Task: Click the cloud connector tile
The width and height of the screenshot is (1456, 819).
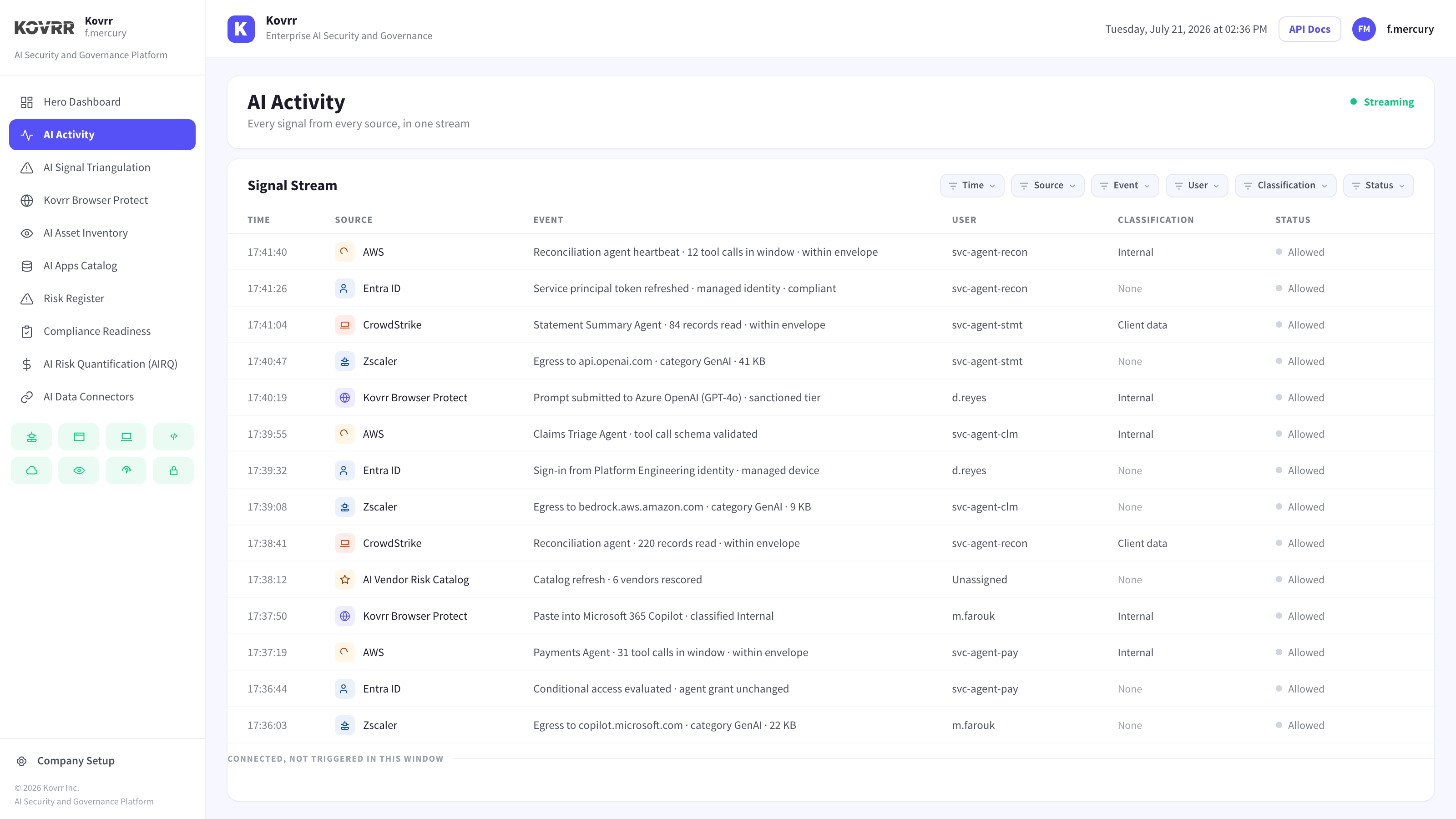Action: coord(32,470)
